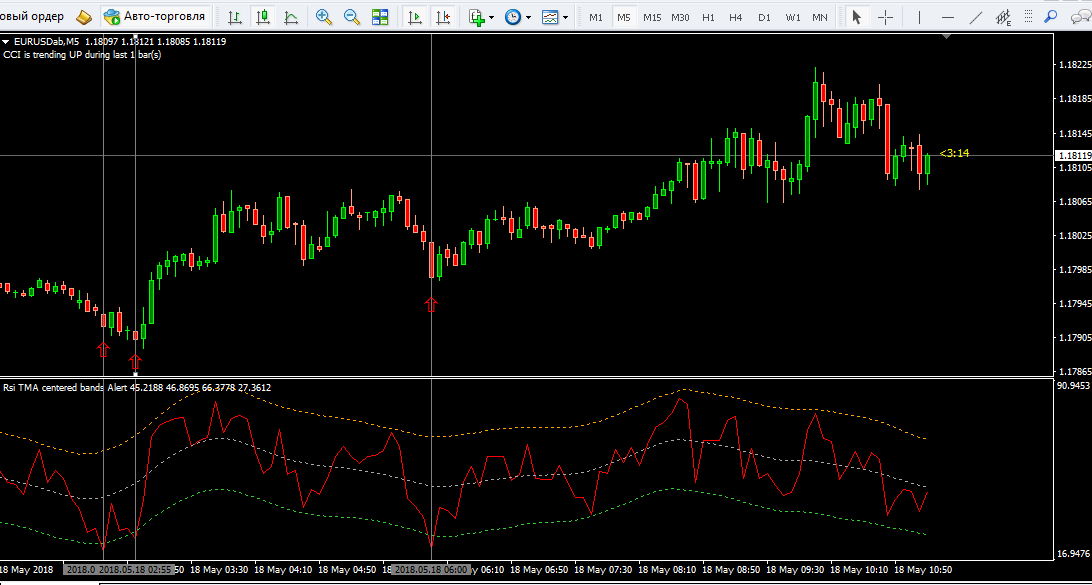Zoom out of the chart
1092x585 pixels.
tap(352, 16)
